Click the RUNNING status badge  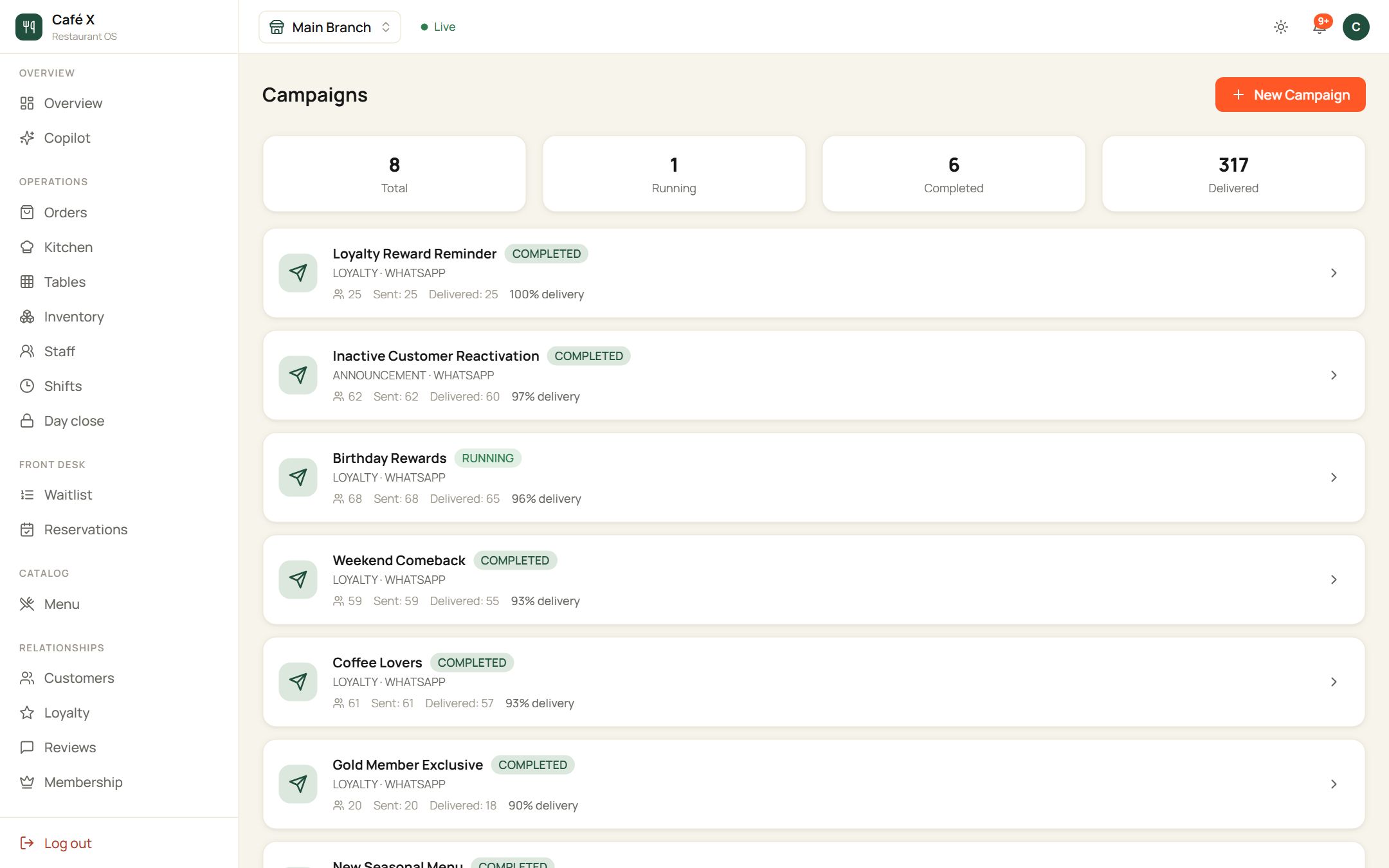pyautogui.click(x=487, y=458)
